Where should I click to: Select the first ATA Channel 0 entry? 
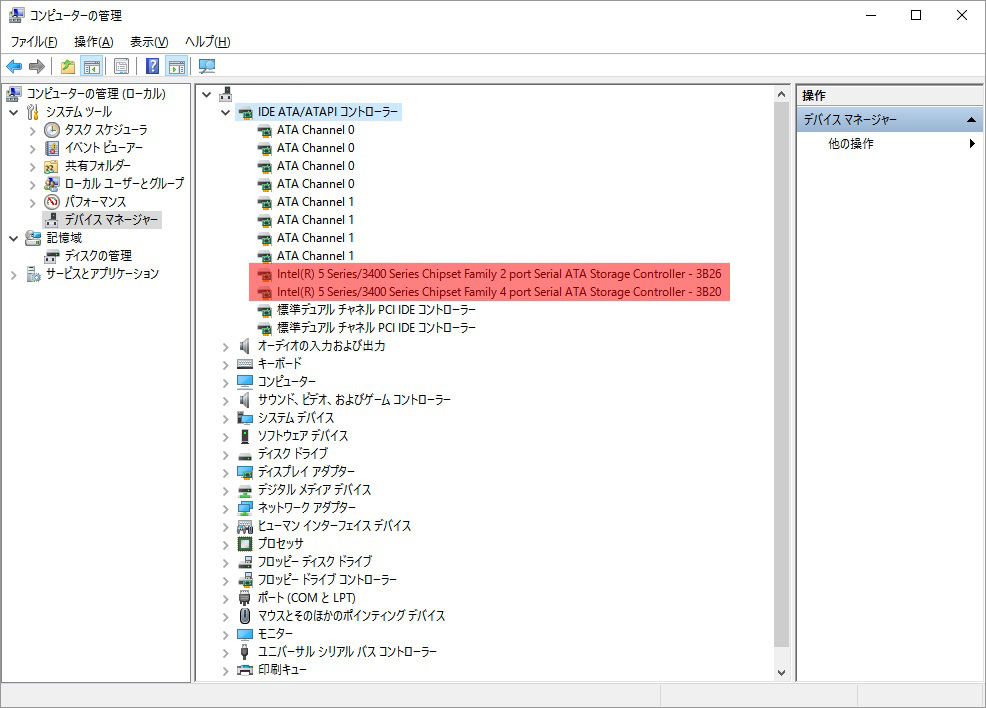click(315, 130)
